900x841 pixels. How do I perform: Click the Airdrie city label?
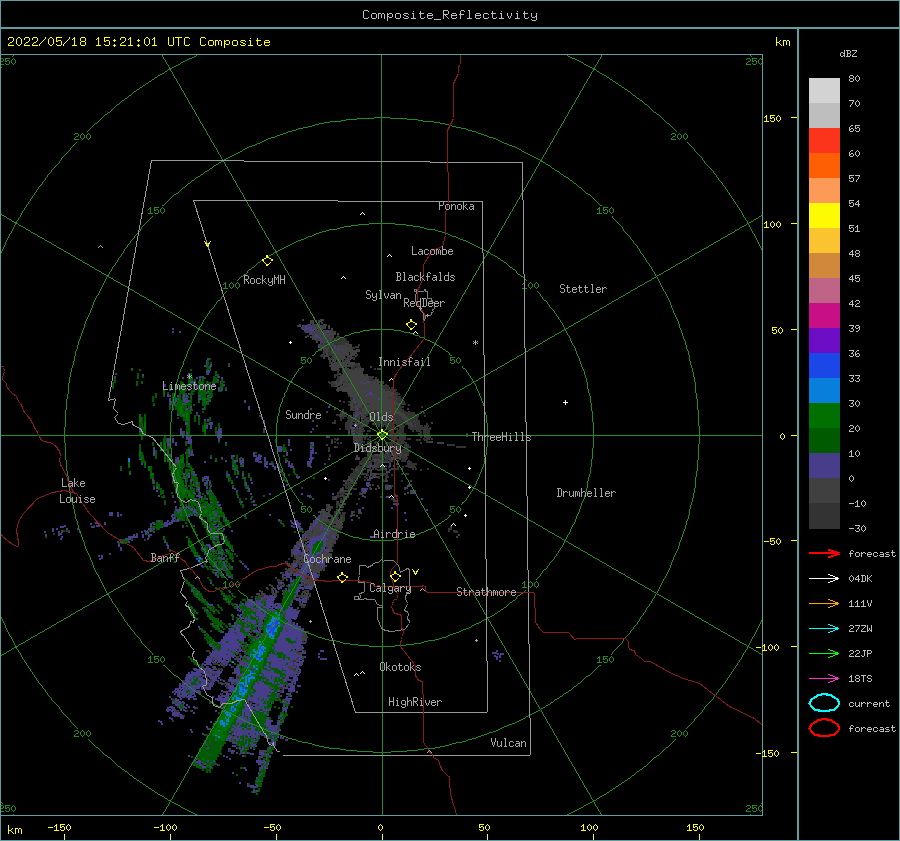[x=394, y=534]
